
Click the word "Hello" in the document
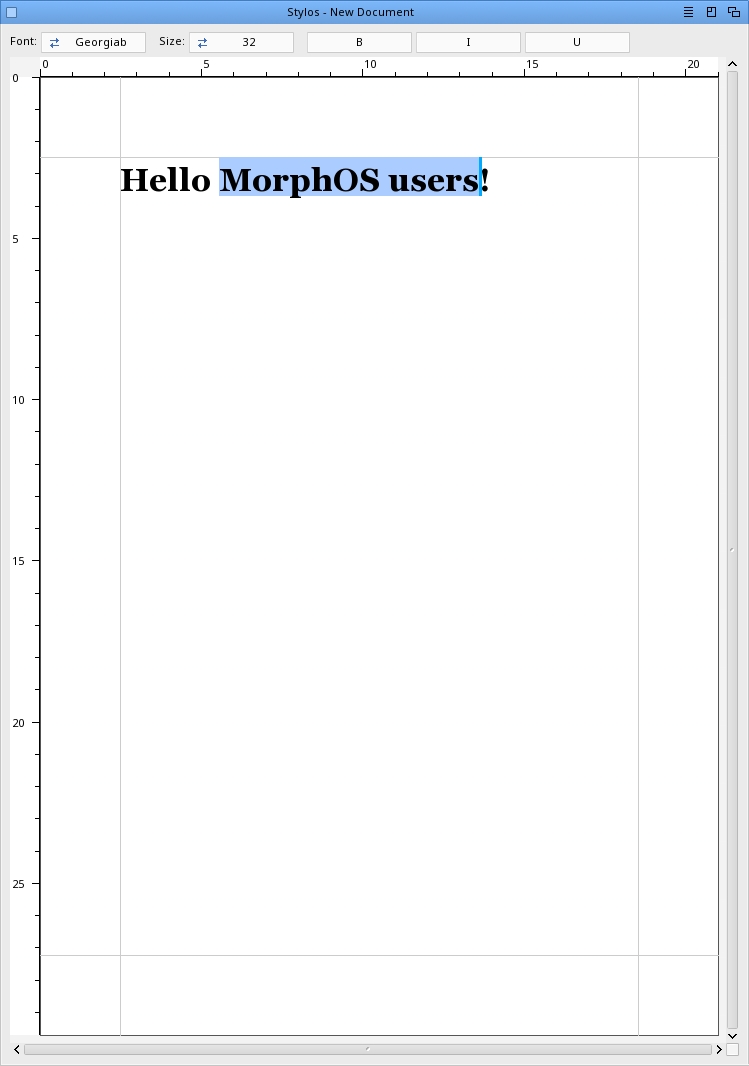tap(165, 180)
